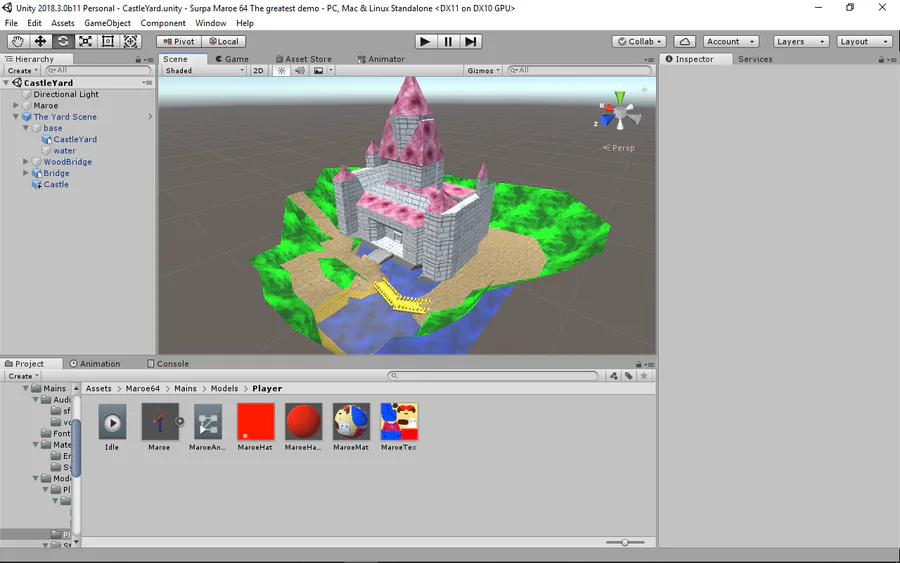Toggle Local handle rotation
The height and width of the screenshot is (563, 900).
[x=224, y=41]
